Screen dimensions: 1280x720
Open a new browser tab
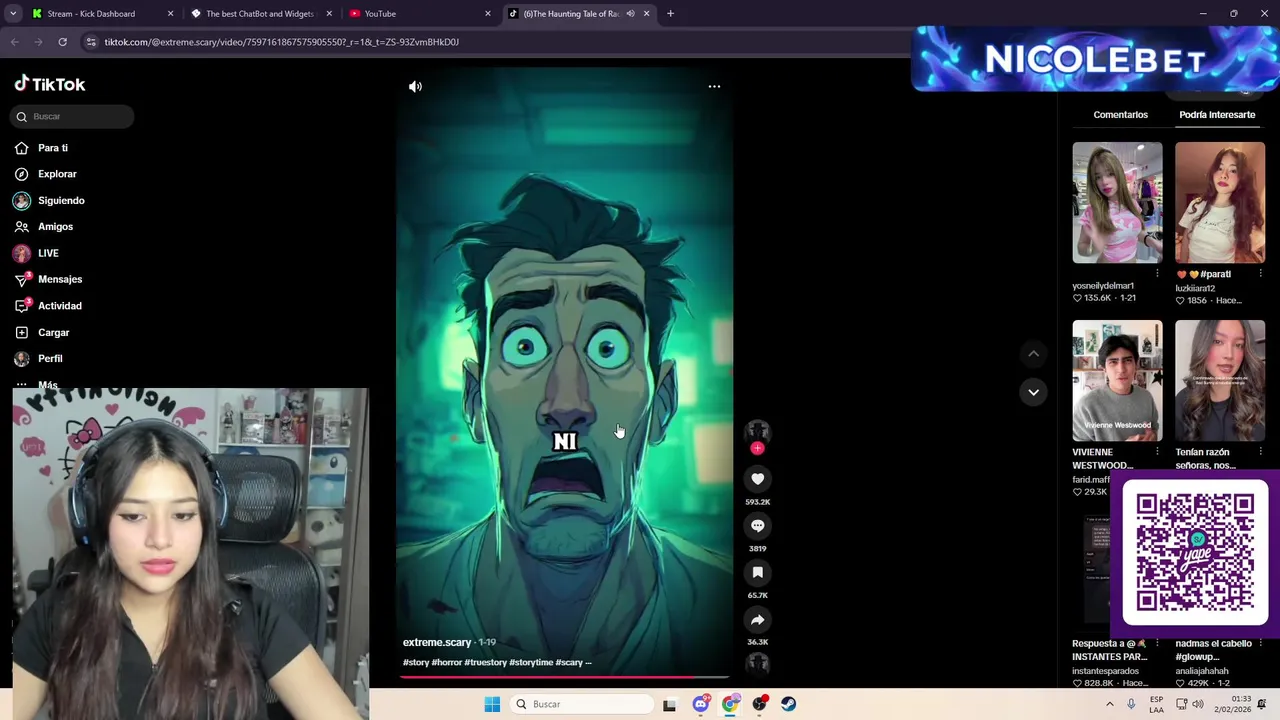(x=670, y=14)
